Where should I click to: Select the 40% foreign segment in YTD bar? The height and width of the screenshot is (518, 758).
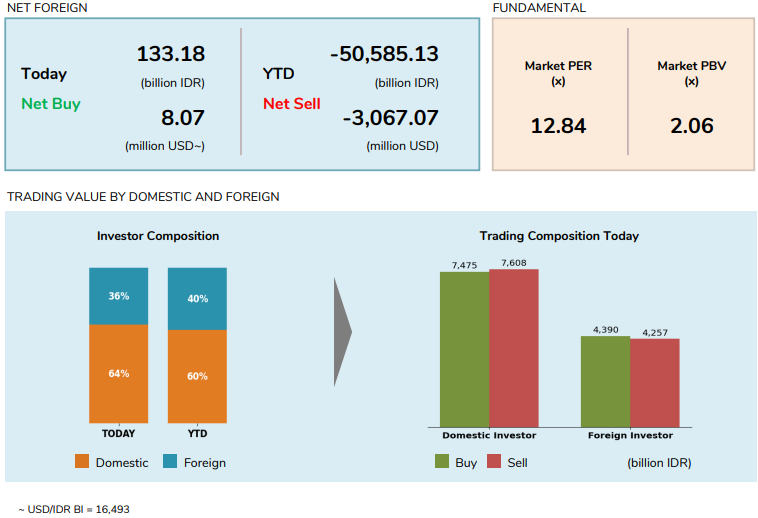[197, 299]
